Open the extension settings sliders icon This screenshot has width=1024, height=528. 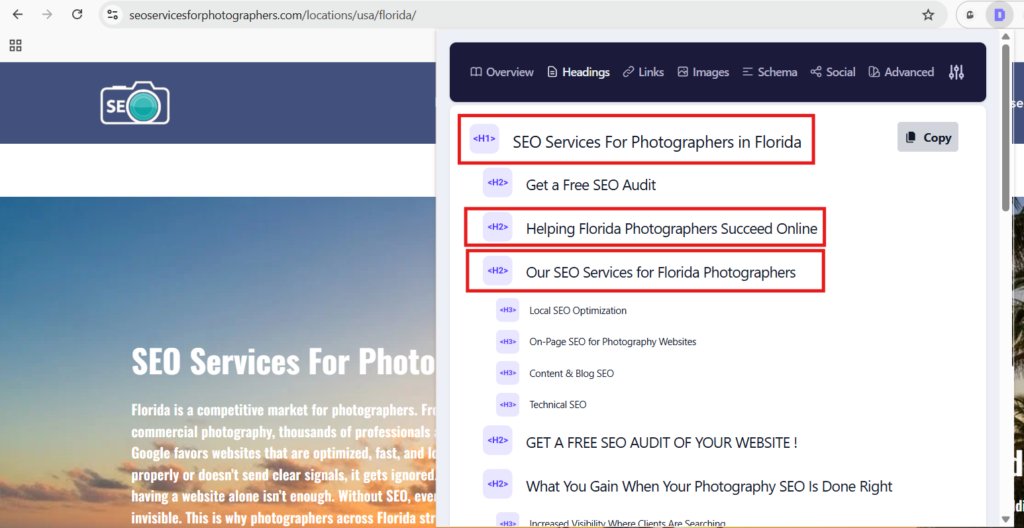(957, 72)
